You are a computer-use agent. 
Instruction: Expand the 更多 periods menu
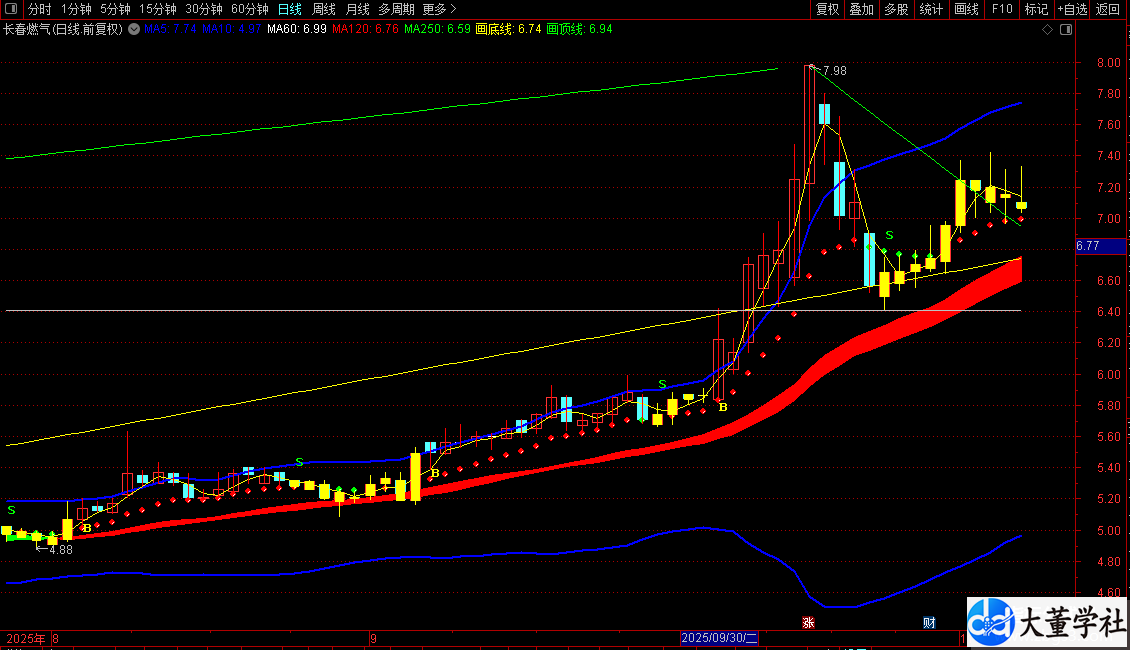(439, 9)
